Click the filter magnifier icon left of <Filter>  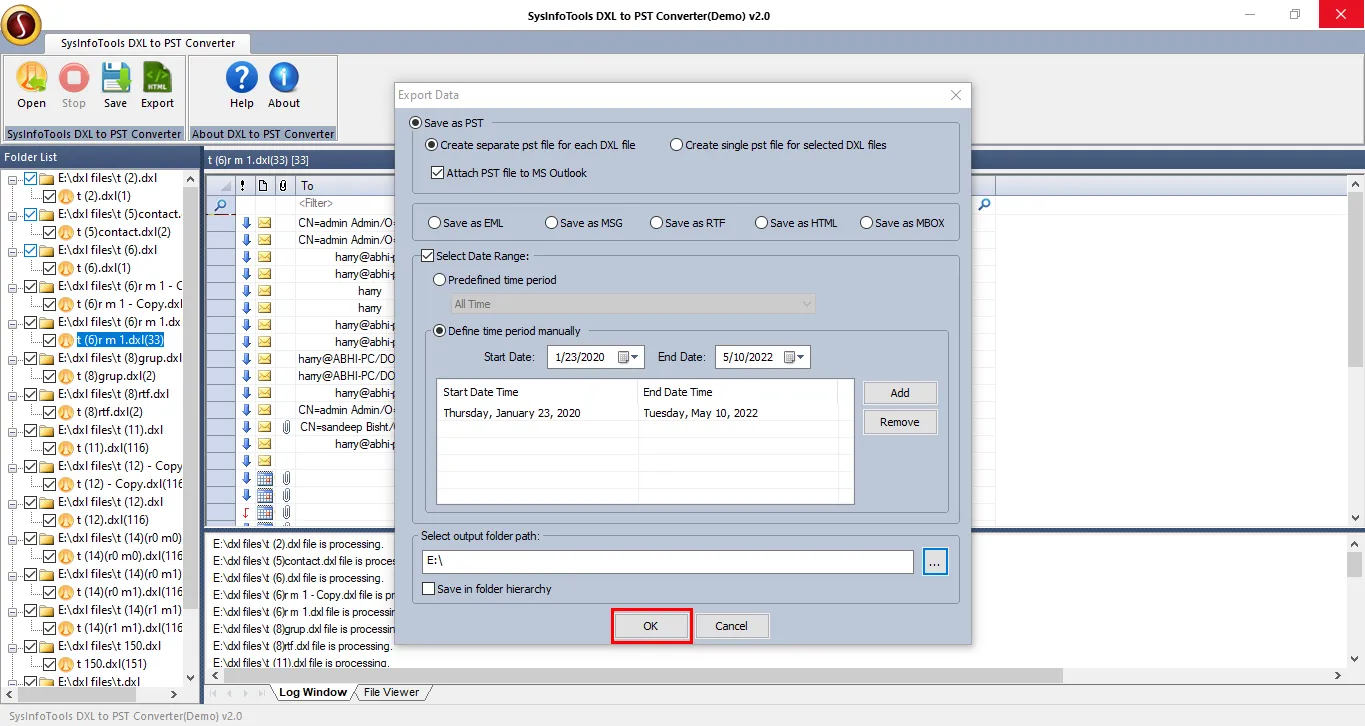(x=221, y=204)
